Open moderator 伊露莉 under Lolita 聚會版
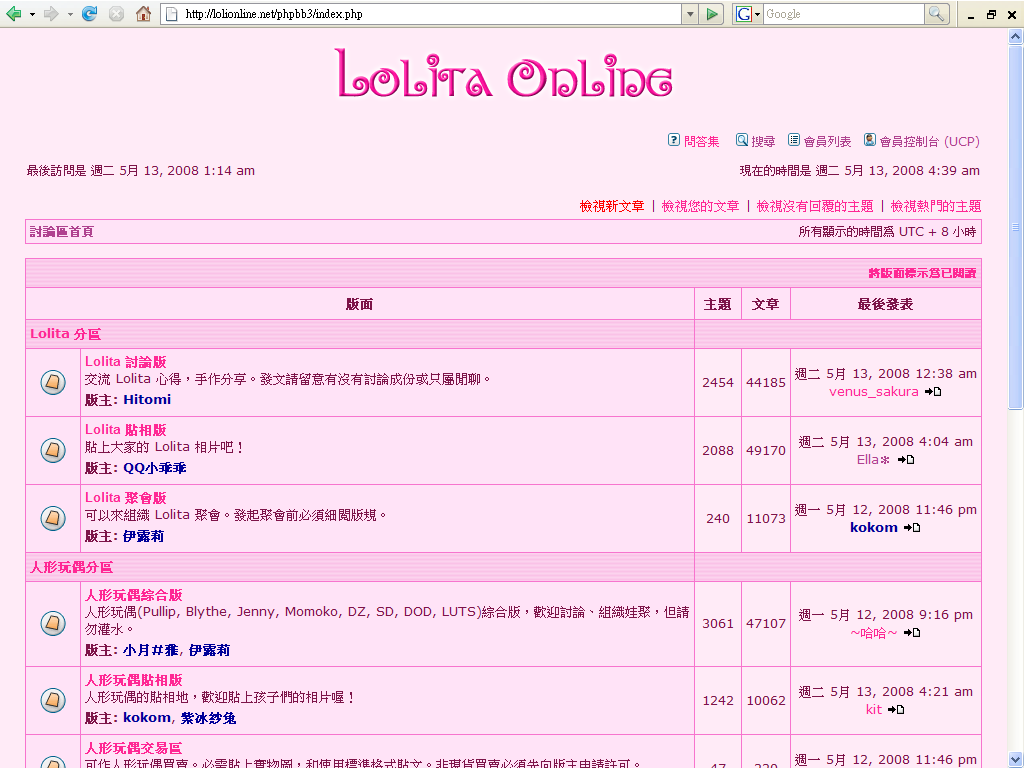The image size is (1024, 768). [x=144, y=536]
